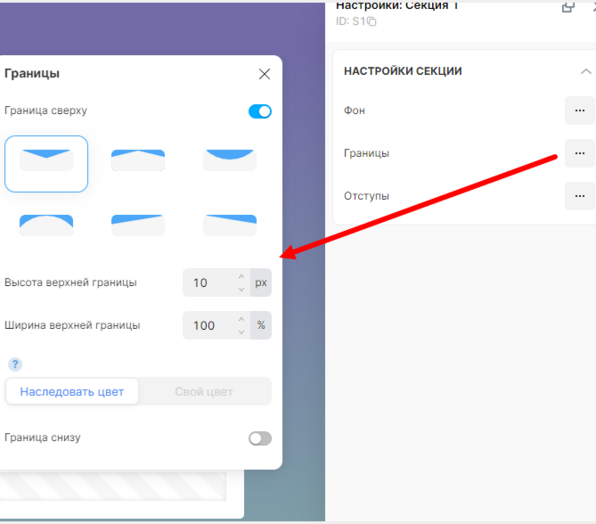Screen dimensions: 596x524
Task: Switch to Наследовать цвет option
Action: 72,392
